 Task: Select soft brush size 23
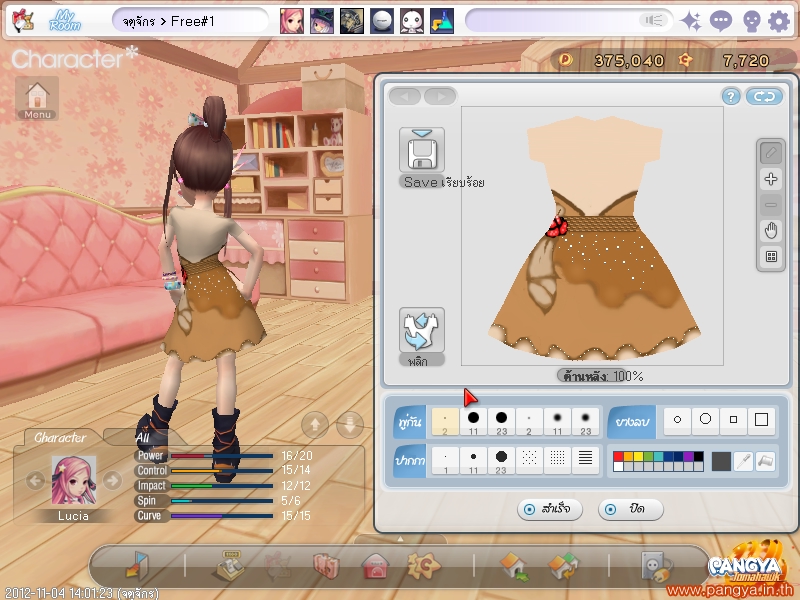[585, 422]
